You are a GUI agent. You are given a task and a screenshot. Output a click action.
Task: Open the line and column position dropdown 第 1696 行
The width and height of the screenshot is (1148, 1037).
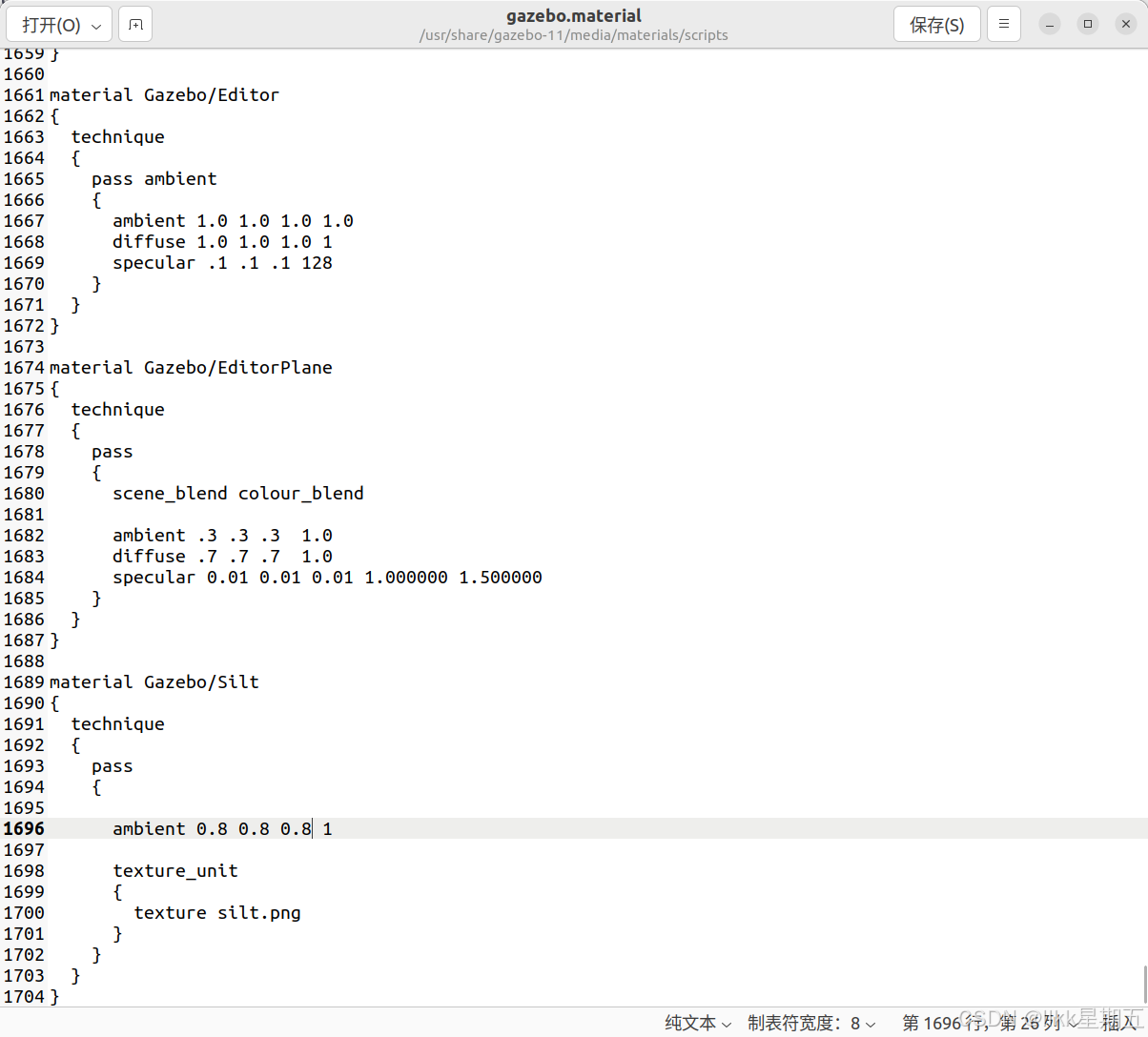coord(990,1023)
